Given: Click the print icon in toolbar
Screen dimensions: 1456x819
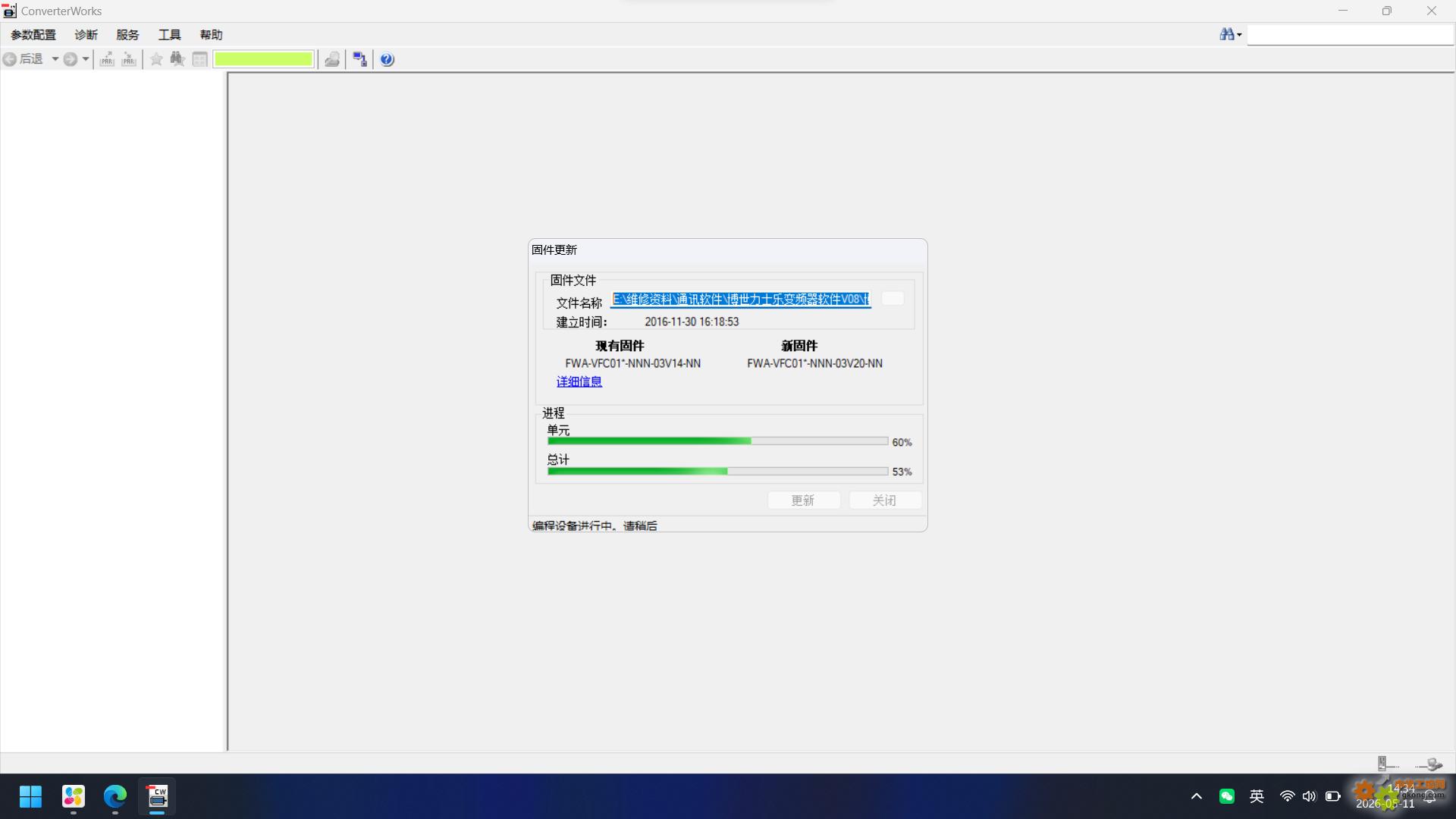Looking at the screenshot, I should (332, 59).
